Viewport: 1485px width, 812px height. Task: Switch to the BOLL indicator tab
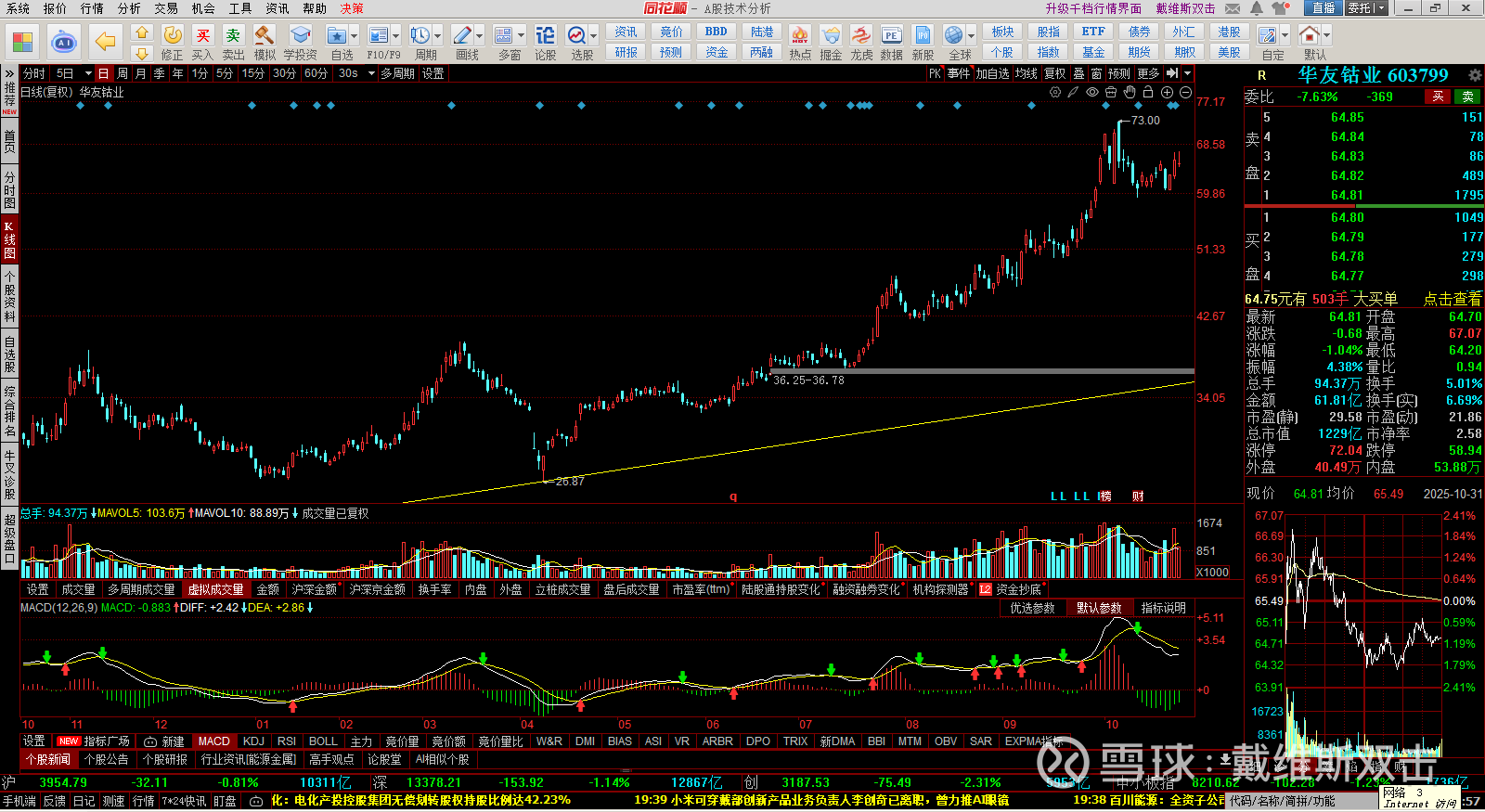[323, 741]
